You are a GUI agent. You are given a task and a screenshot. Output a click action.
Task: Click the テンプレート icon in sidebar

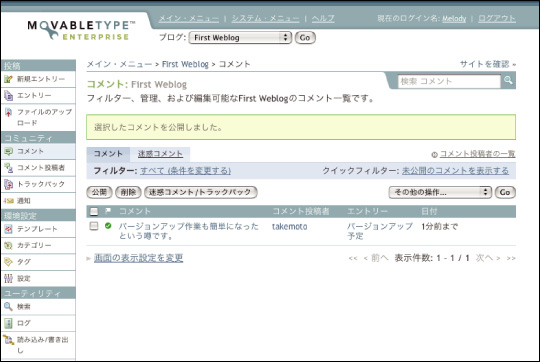pyautogui.click(x=8, y=229)
